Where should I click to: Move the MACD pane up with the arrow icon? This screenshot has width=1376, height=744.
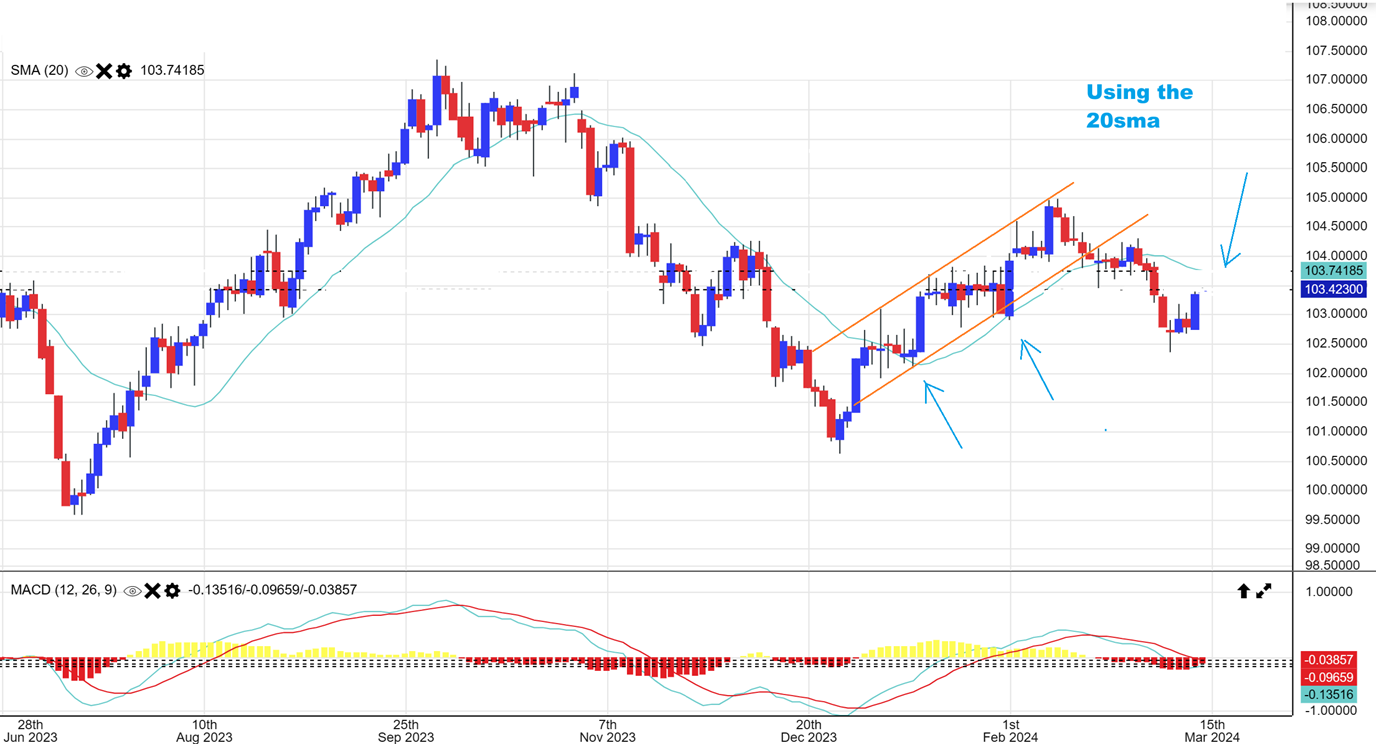pos(1244,591)
